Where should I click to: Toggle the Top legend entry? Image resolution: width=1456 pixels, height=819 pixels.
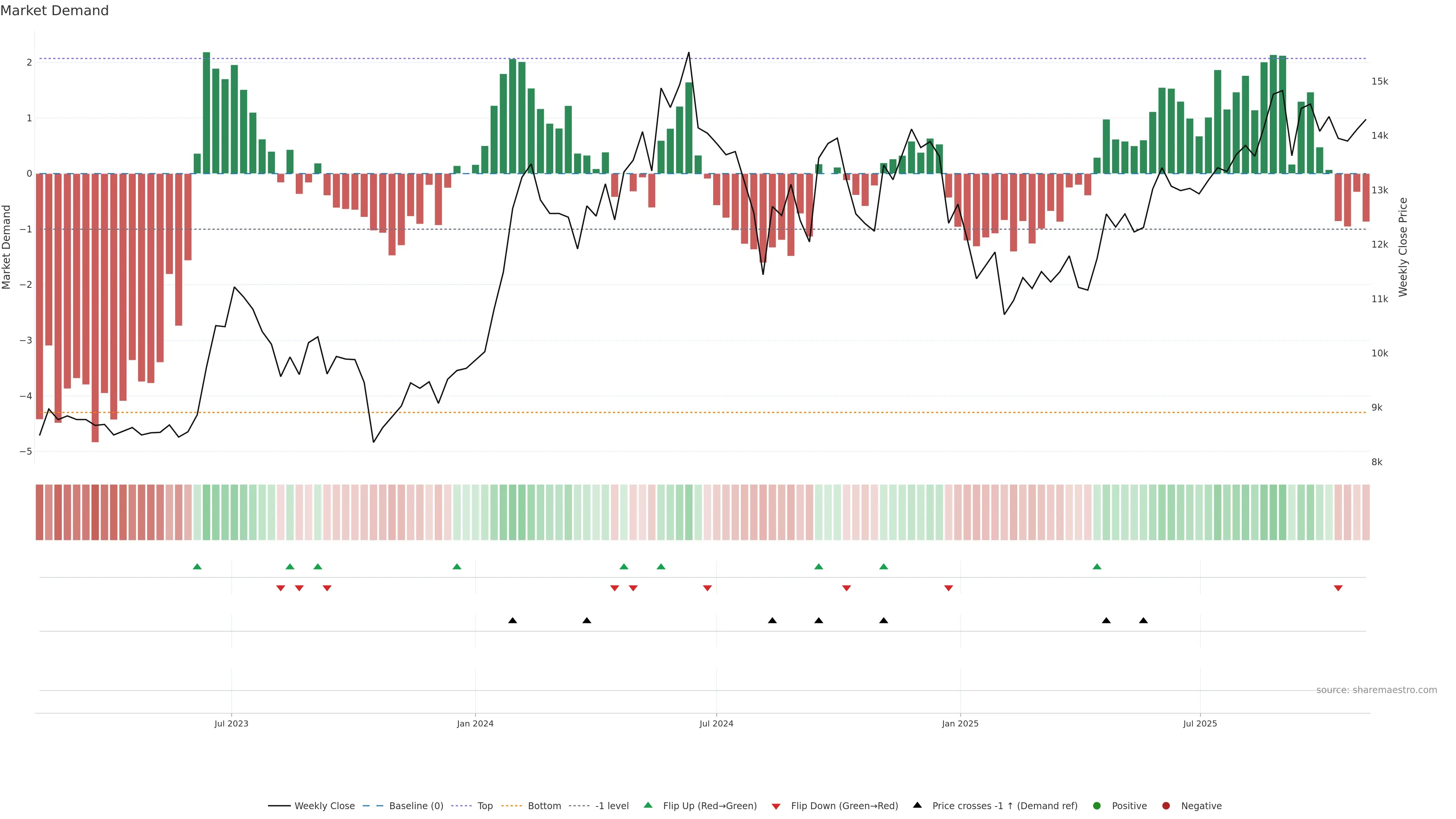pyautogui.click(x=485, y=805)
